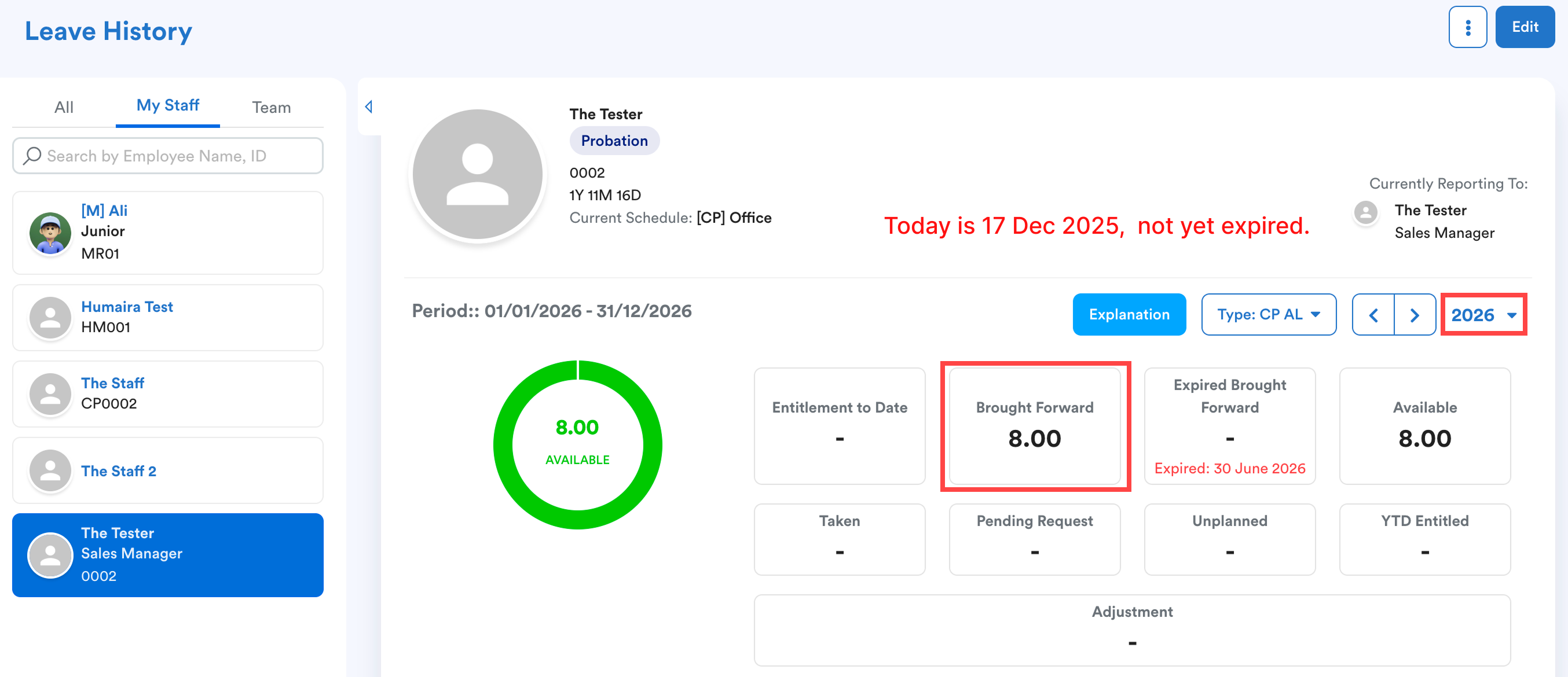Click the Edit button
This screenshot has width=1568, height=677.
pyautogui.click(x=1524, y=27)
